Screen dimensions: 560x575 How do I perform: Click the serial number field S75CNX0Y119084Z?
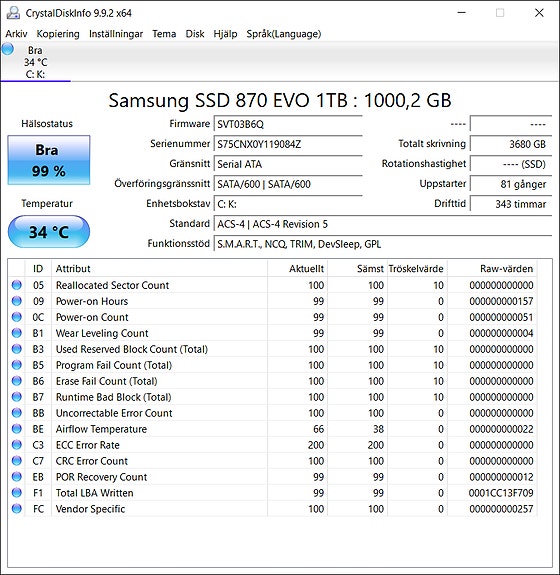[x=288, y=144]
